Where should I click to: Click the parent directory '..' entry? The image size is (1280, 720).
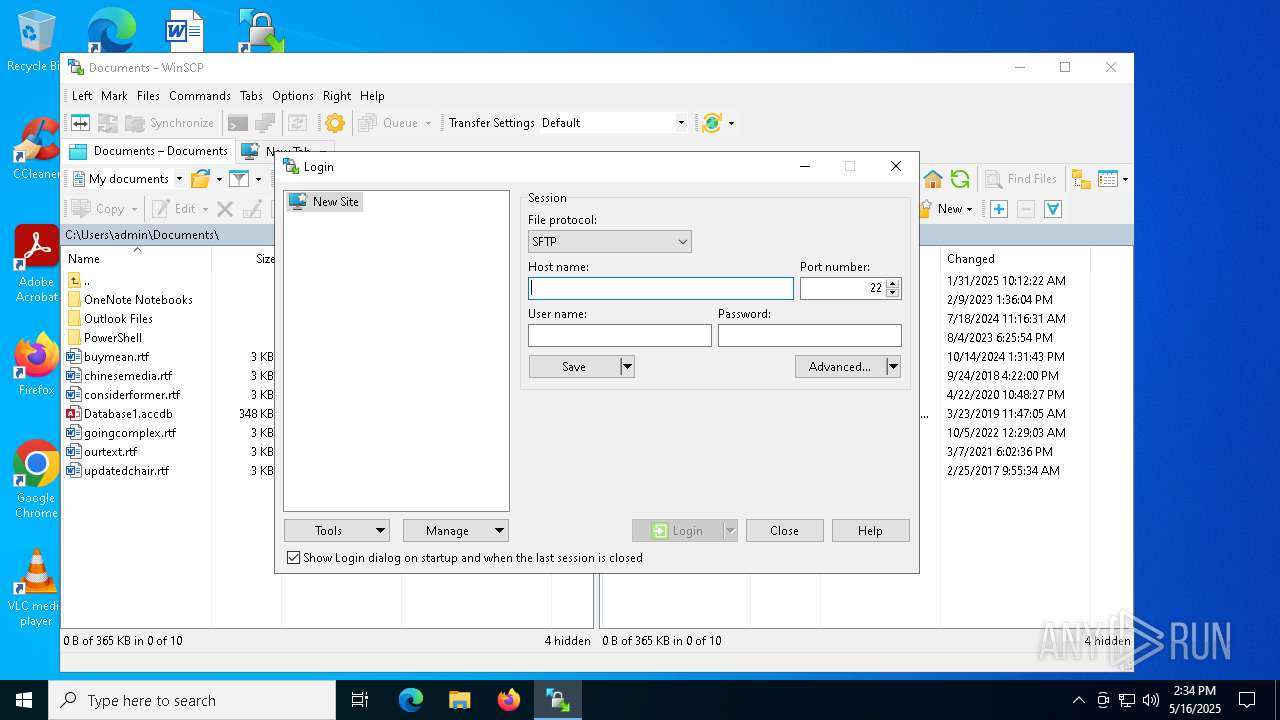(86, 281)
